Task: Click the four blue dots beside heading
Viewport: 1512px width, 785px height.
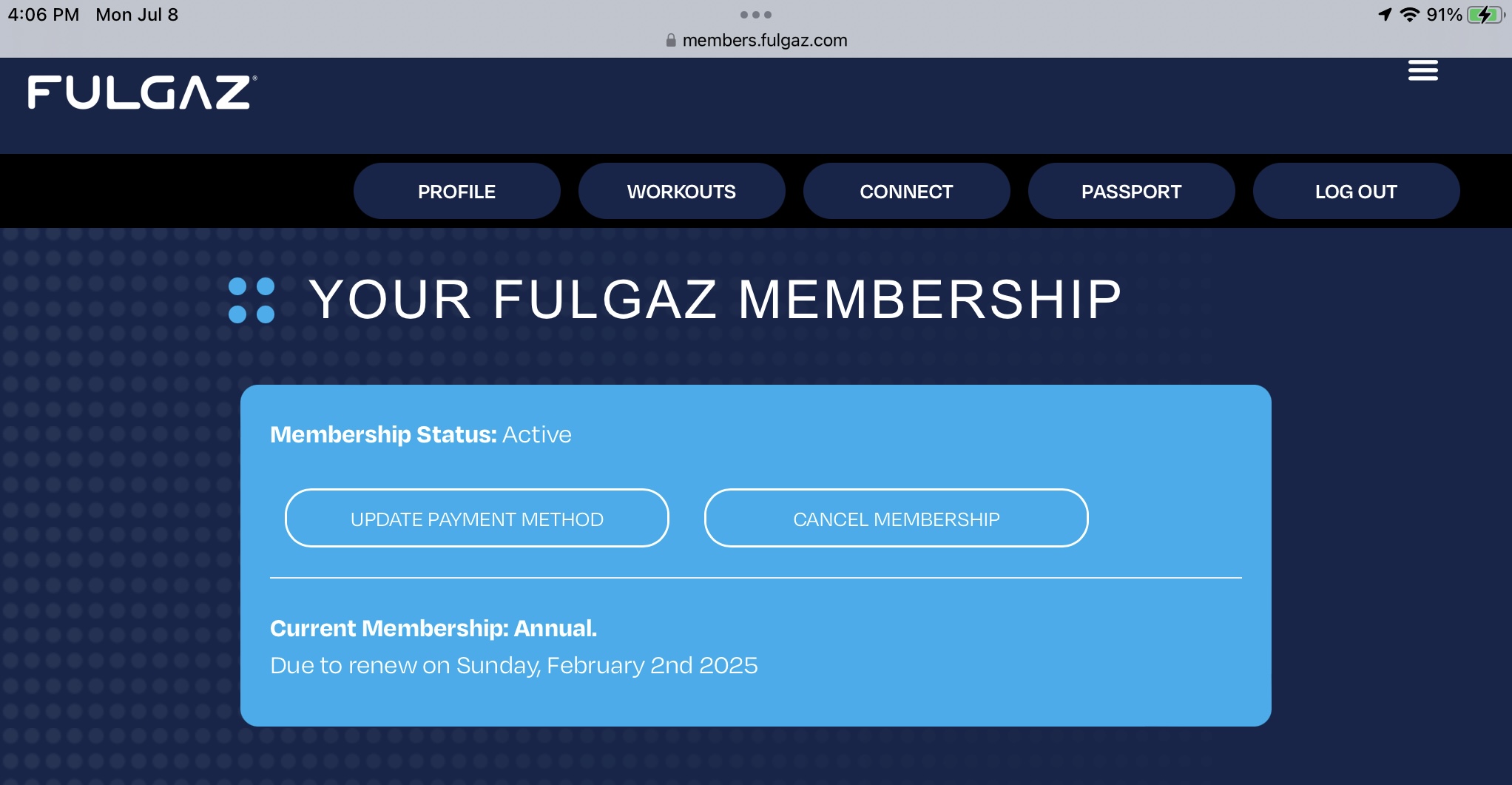Action: coord(252,300)
